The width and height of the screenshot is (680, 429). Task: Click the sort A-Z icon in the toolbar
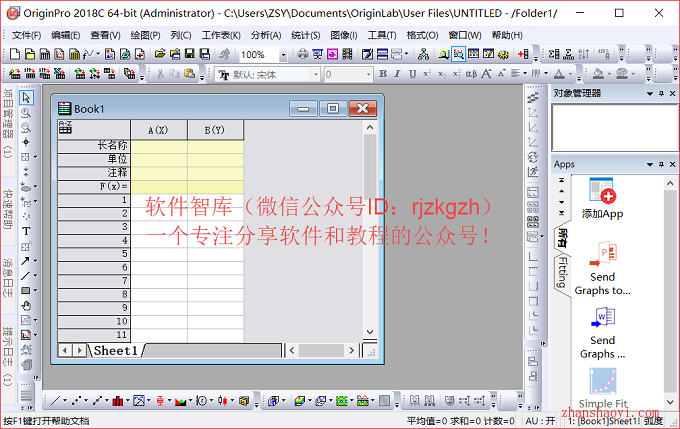point(584,54)
